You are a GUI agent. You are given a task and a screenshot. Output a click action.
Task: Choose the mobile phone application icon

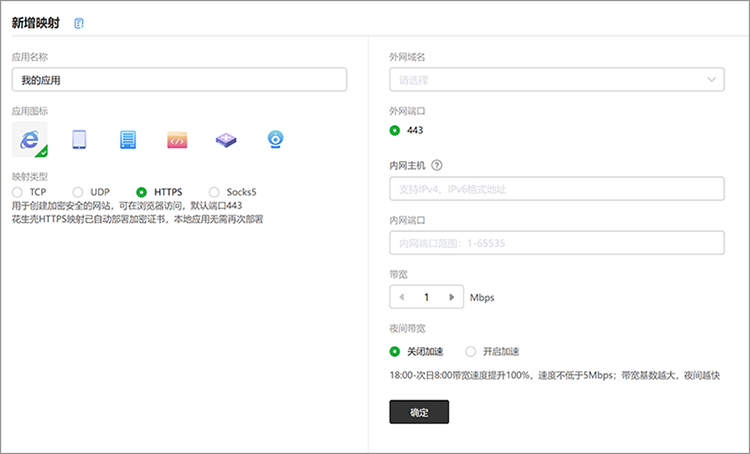(x=79, y=140)
